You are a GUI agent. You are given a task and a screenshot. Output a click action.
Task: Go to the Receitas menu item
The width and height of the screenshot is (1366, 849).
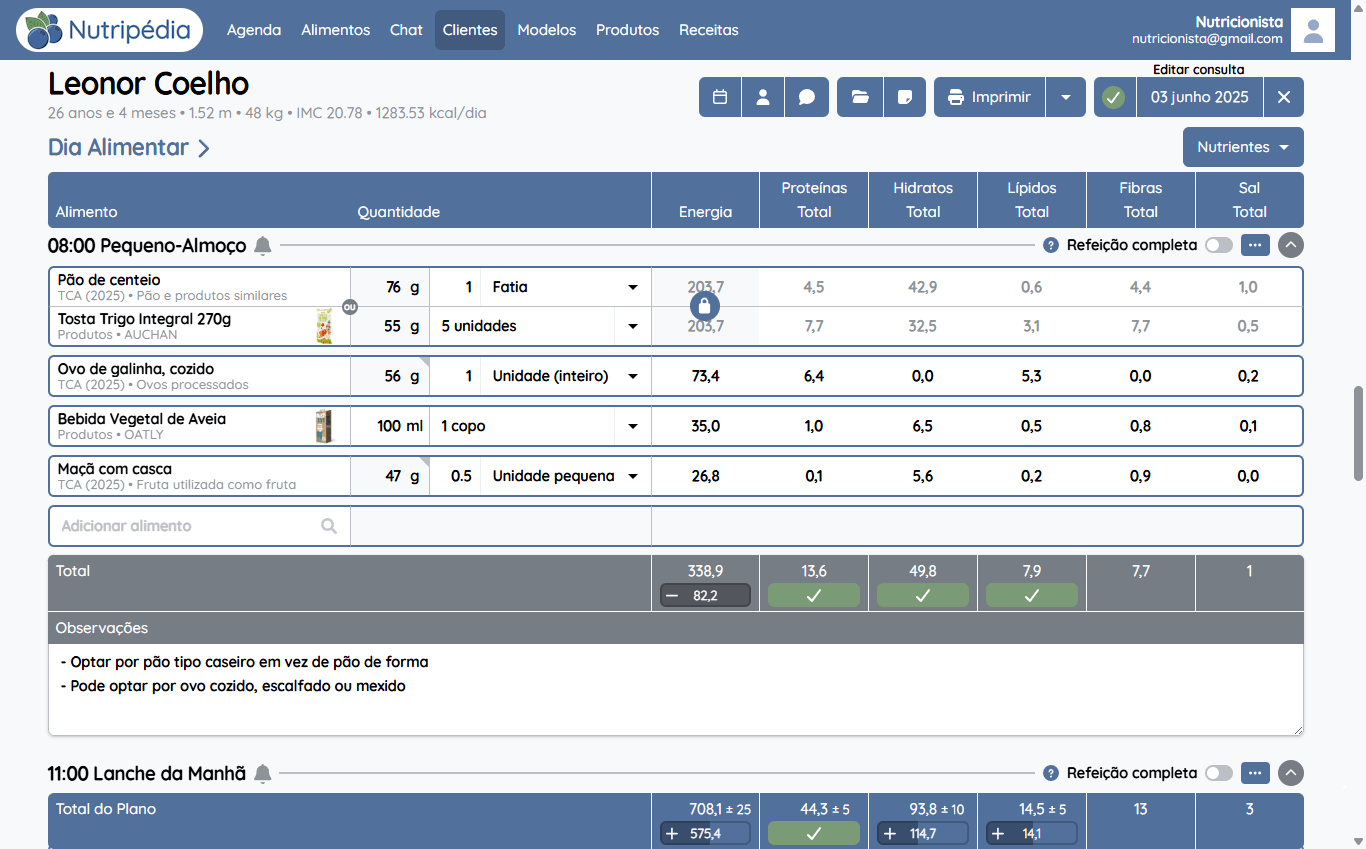point(709,30)
